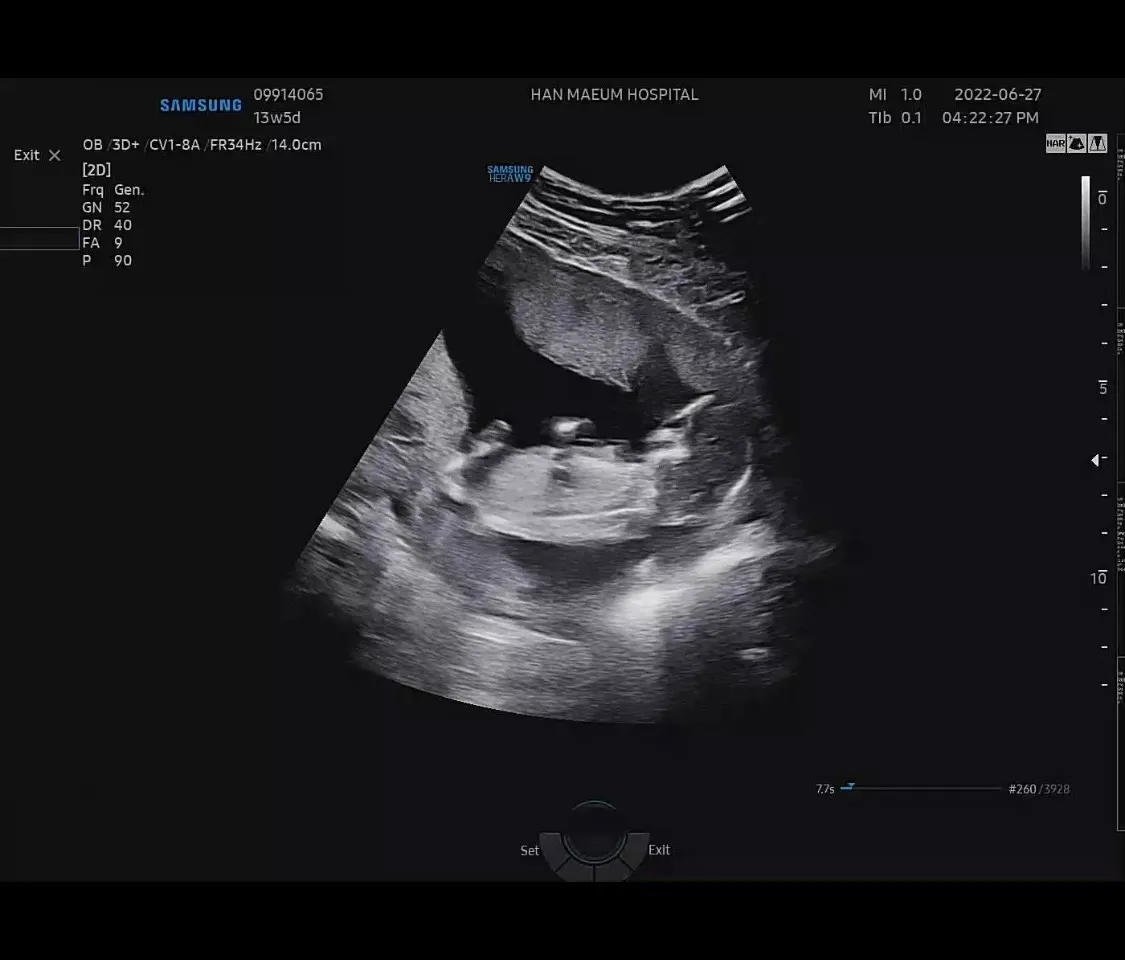Viewport: 1125px width, 960px height.
Task: Click the FR34Hz frame rate label
Action: click(235, 145)
